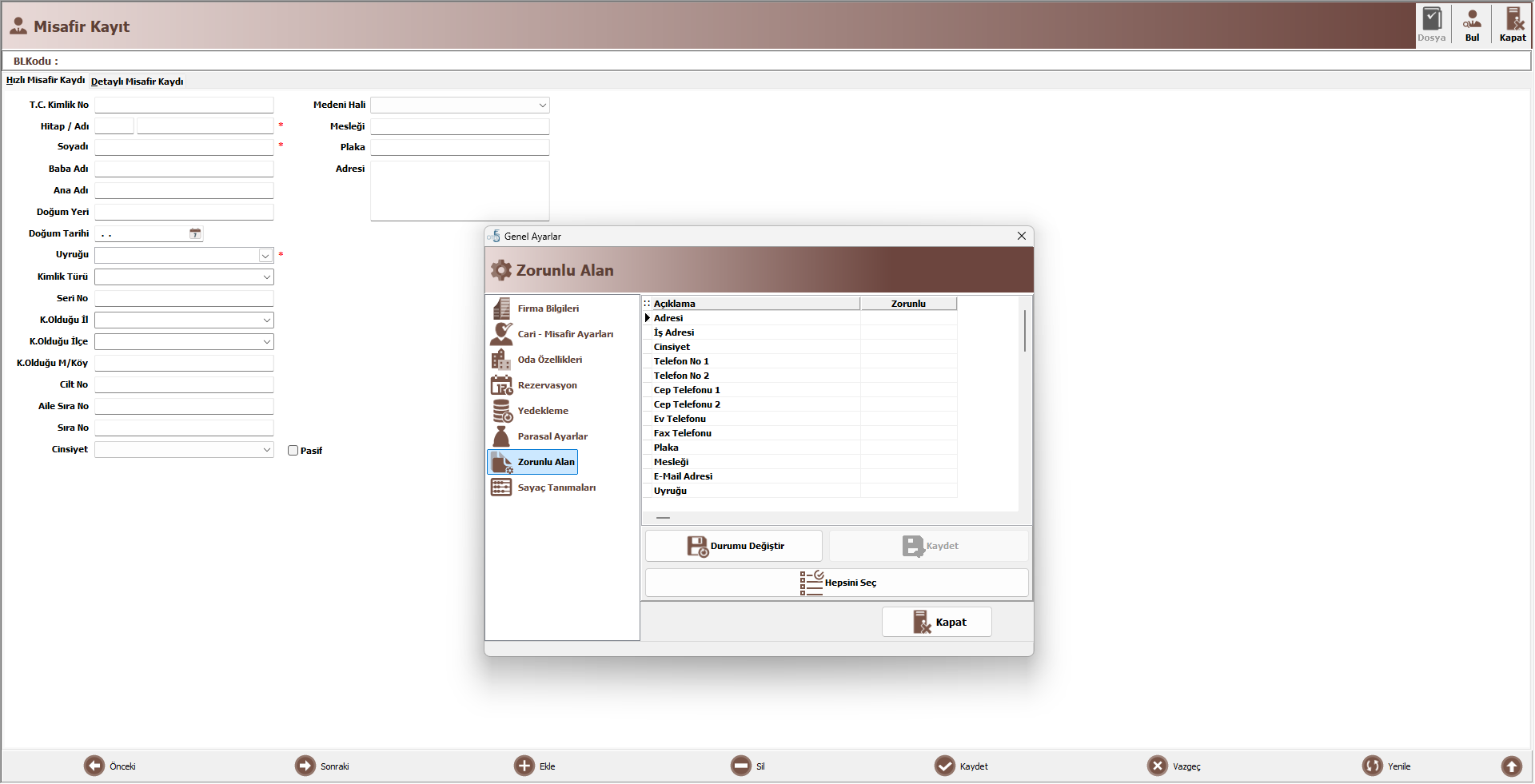Toggle the Pasif checkbox
Screen dimensions: 1535x784
coord(293,451)
